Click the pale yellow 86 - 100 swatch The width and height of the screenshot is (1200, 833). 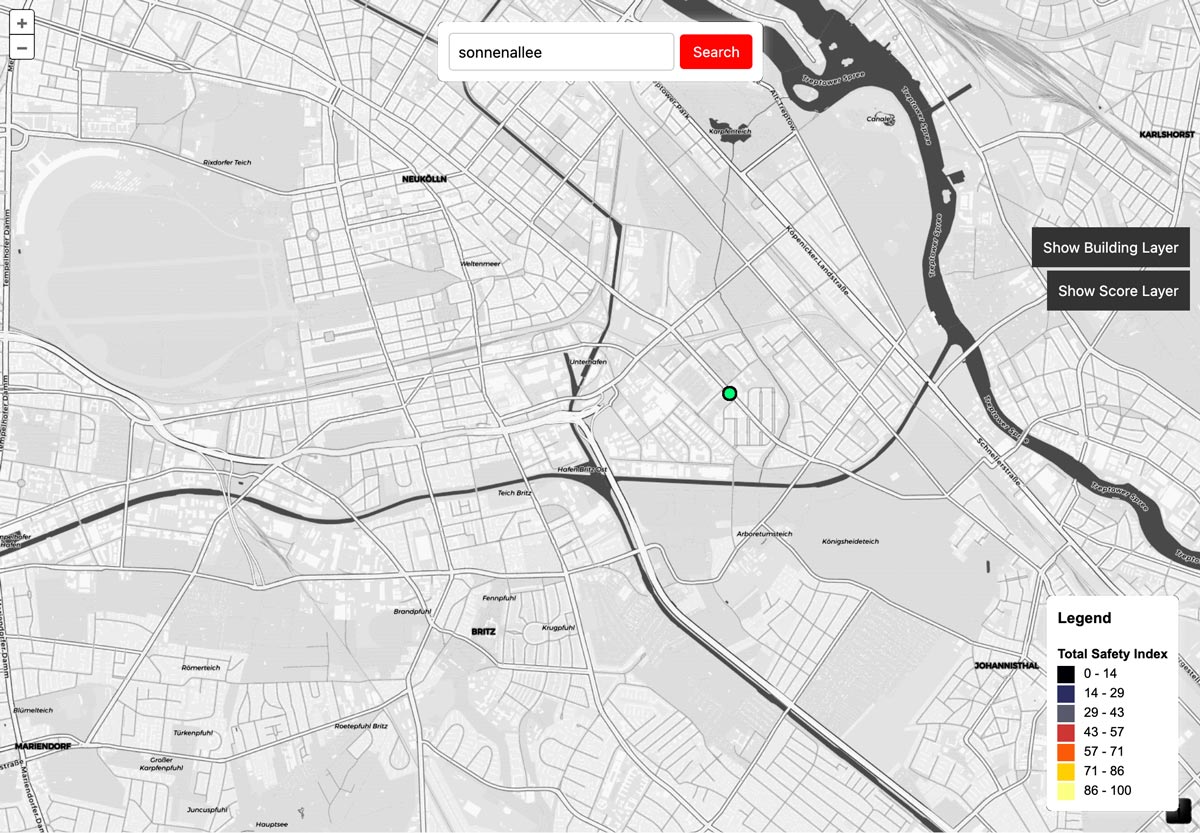pos(1066,791)
